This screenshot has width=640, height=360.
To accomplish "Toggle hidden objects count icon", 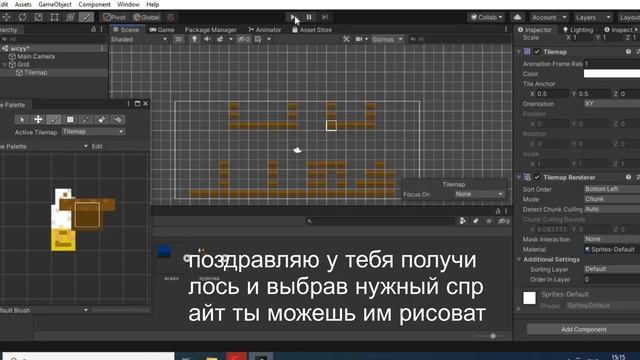I will tap(244, 39).
